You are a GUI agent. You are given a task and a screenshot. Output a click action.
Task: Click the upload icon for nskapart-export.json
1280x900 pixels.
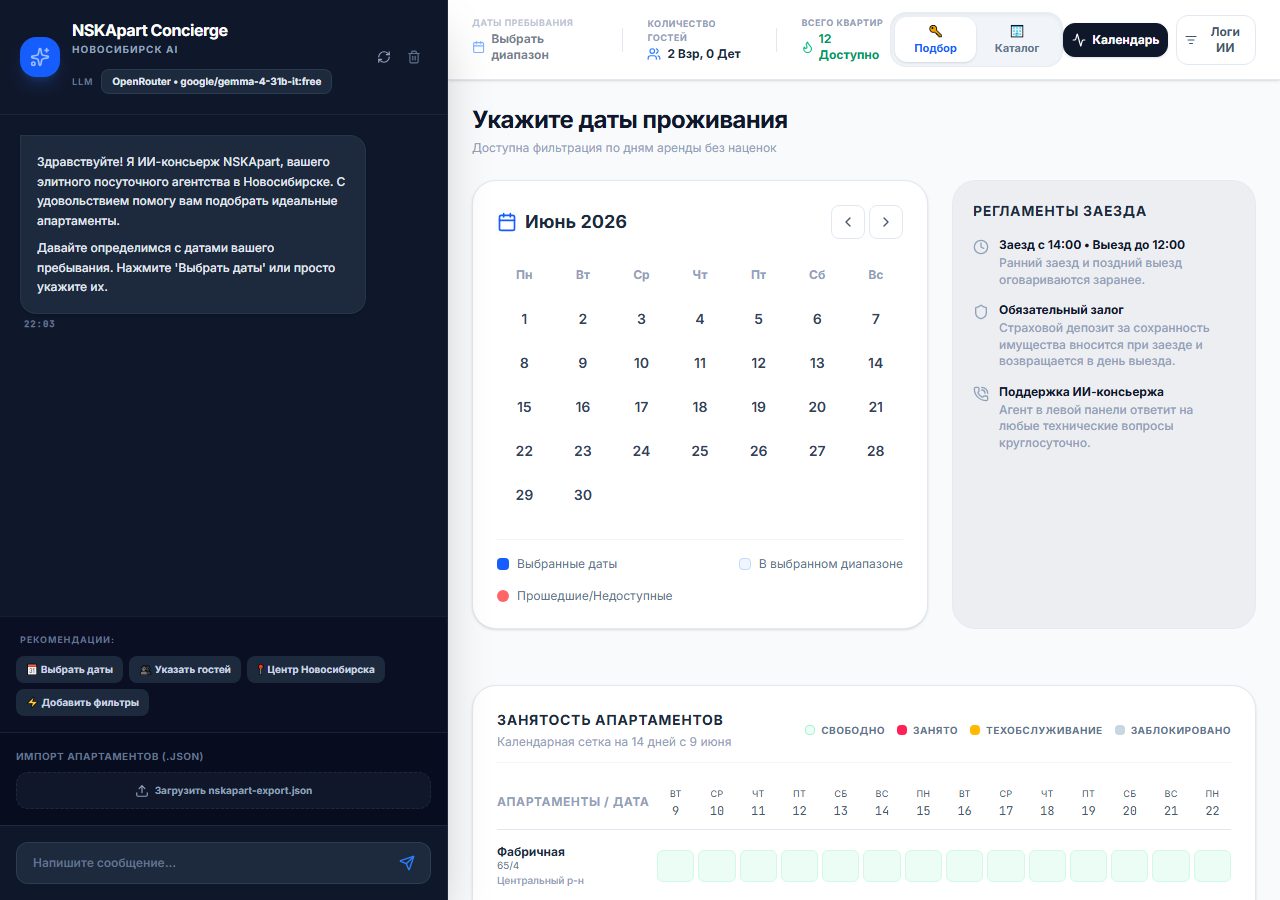pos(142,790)
